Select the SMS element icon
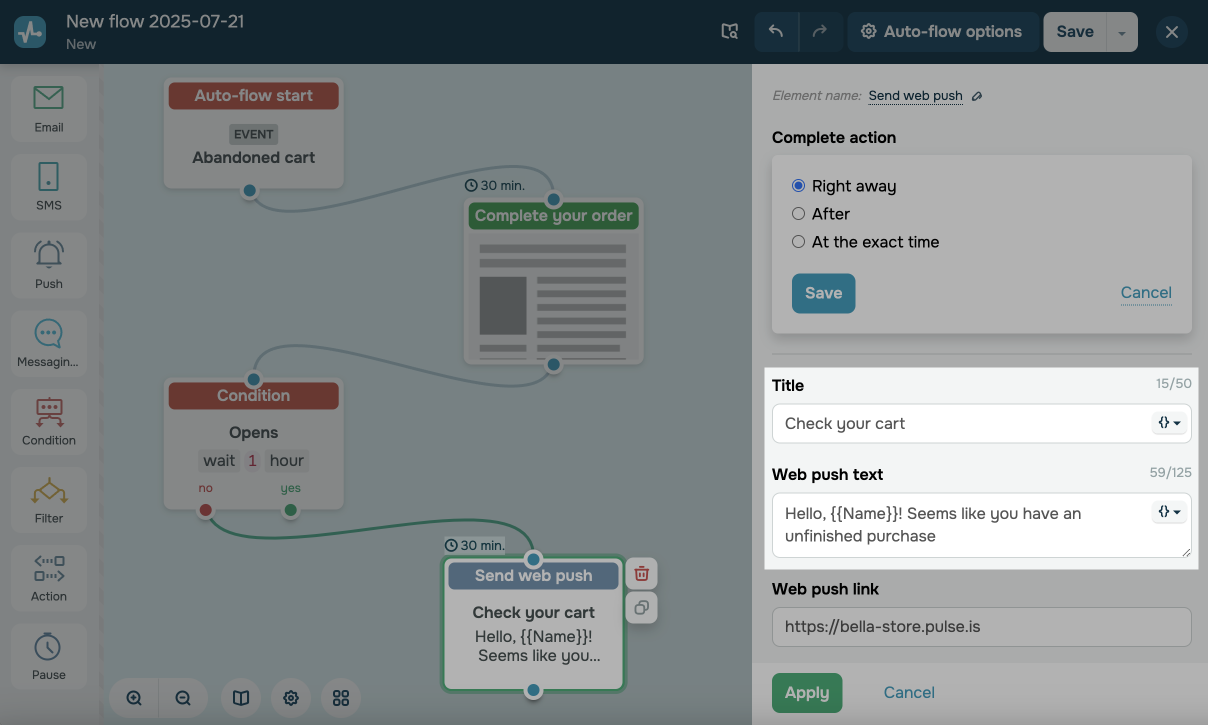The image size is (1208, 725). pos(48,186)
